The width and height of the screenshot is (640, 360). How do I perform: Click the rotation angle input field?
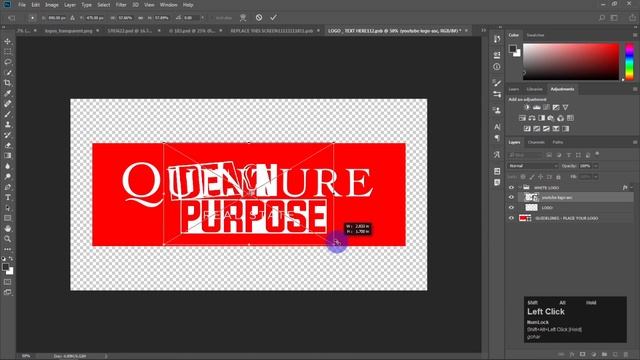191,18
